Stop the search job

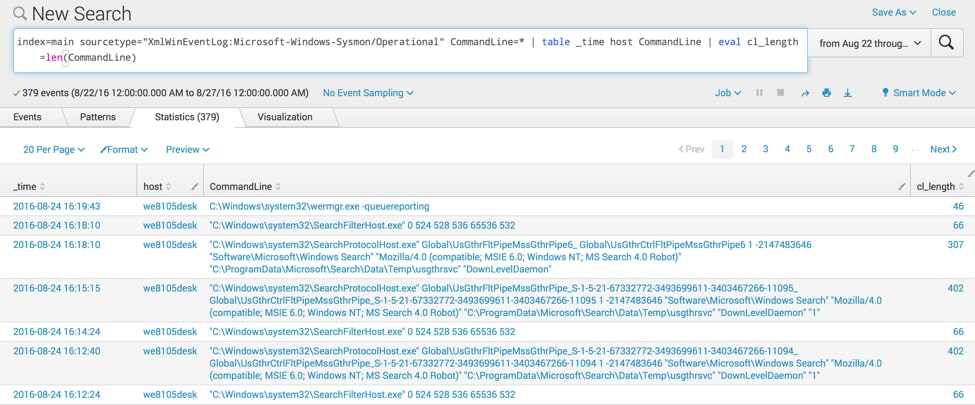(780, 93)
